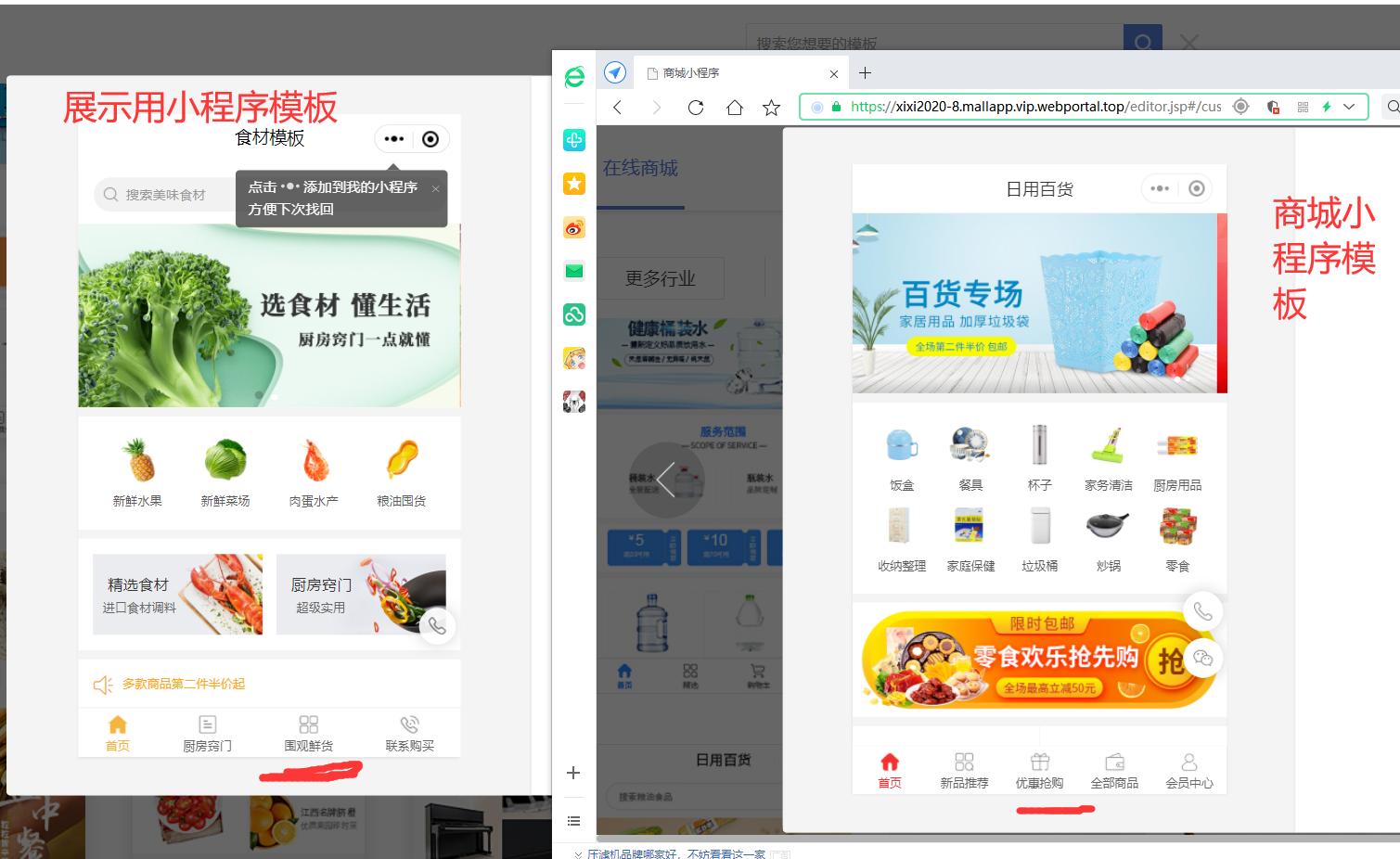Click the QR code icon in address bar
The width and height of the screenshot is (1400, 859).
[1301, 107]
